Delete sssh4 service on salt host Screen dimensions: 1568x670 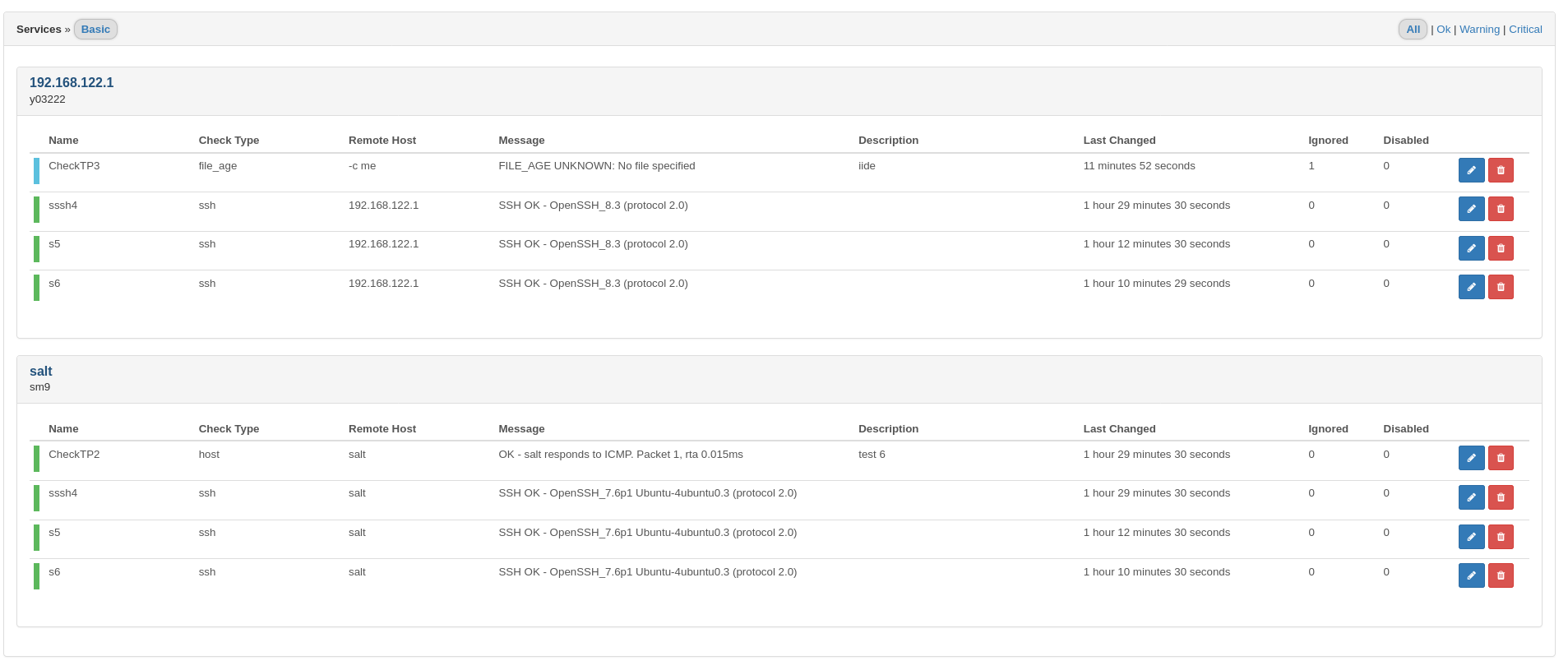pos(1501,497)
